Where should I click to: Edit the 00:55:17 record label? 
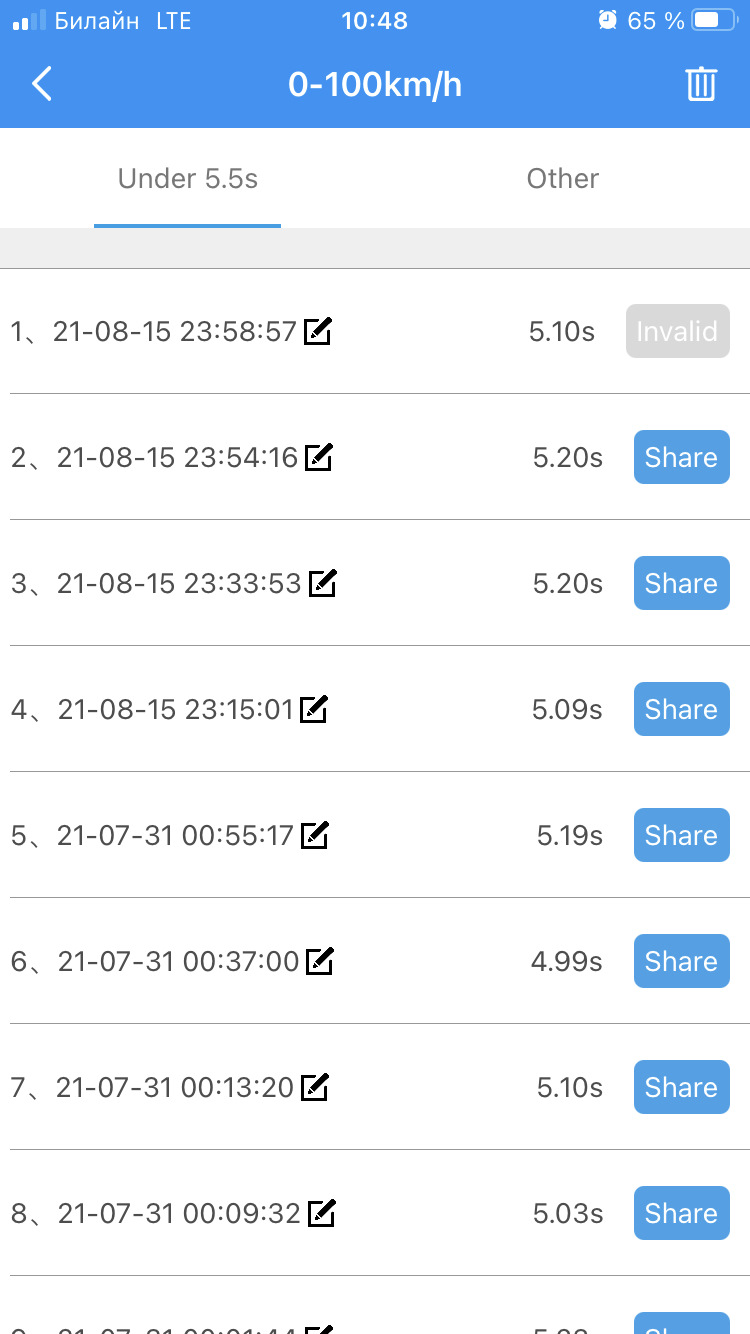click(x=315, y=835)
